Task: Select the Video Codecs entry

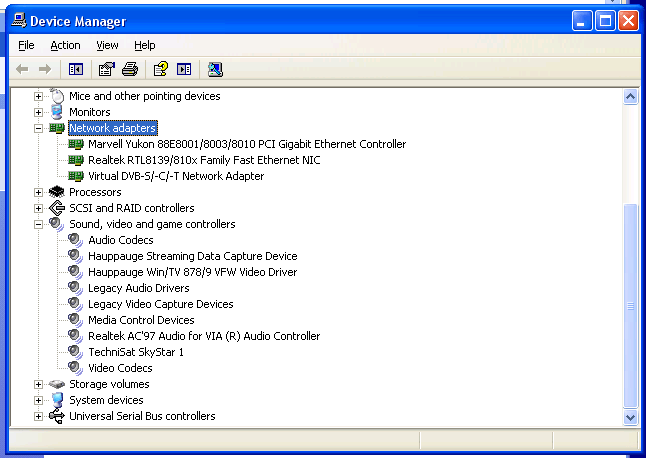Action: coord(120,368)
